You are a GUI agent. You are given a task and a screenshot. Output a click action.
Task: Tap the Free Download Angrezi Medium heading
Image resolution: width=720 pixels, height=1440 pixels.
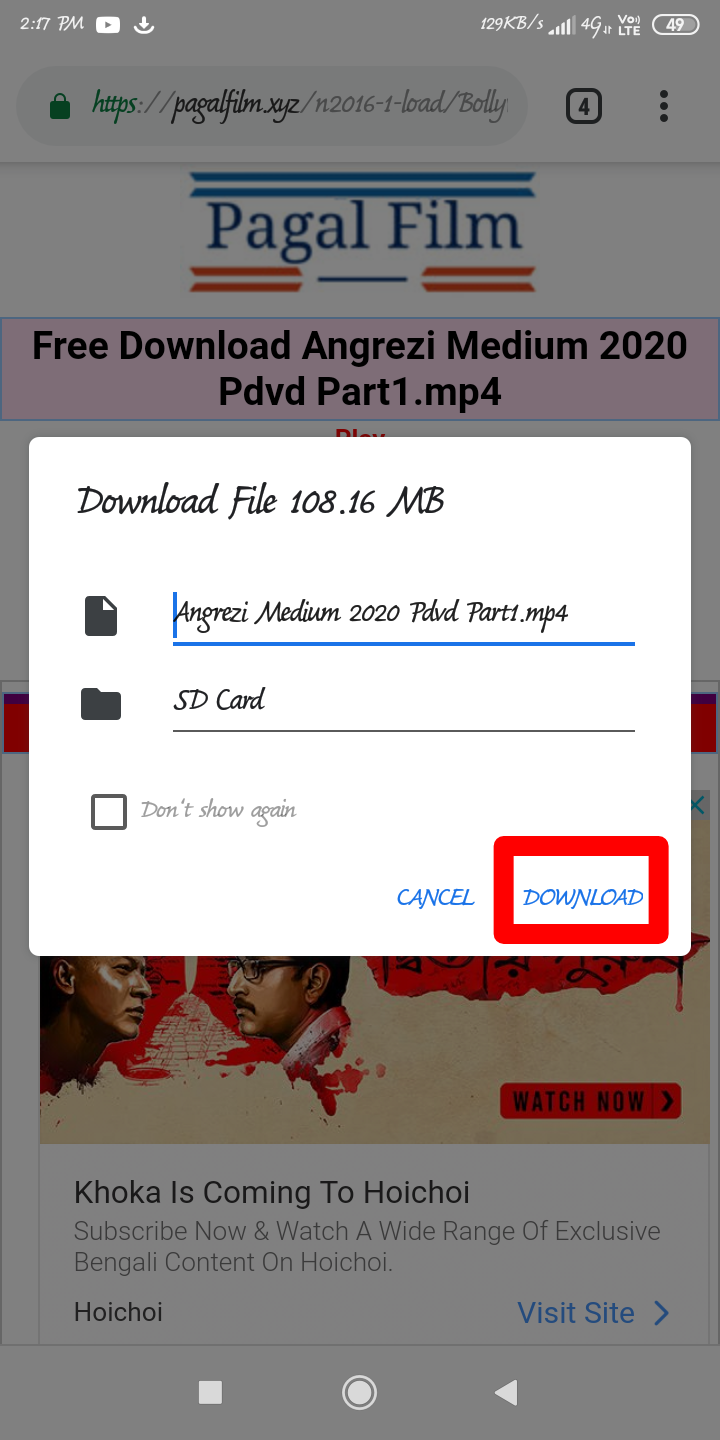(360, 368)
